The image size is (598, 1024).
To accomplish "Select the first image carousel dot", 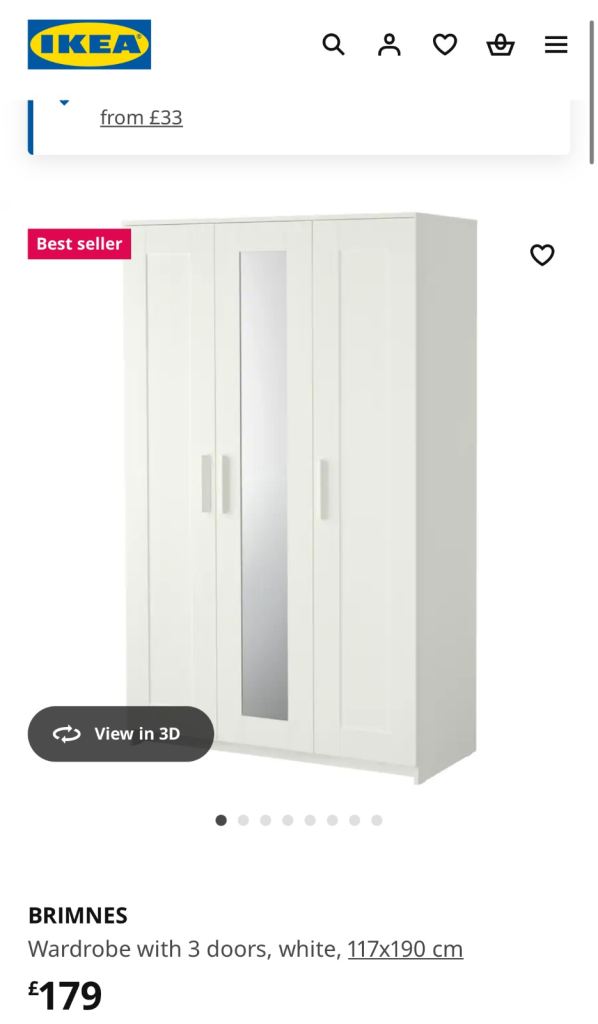I will (x=221, y=820).
